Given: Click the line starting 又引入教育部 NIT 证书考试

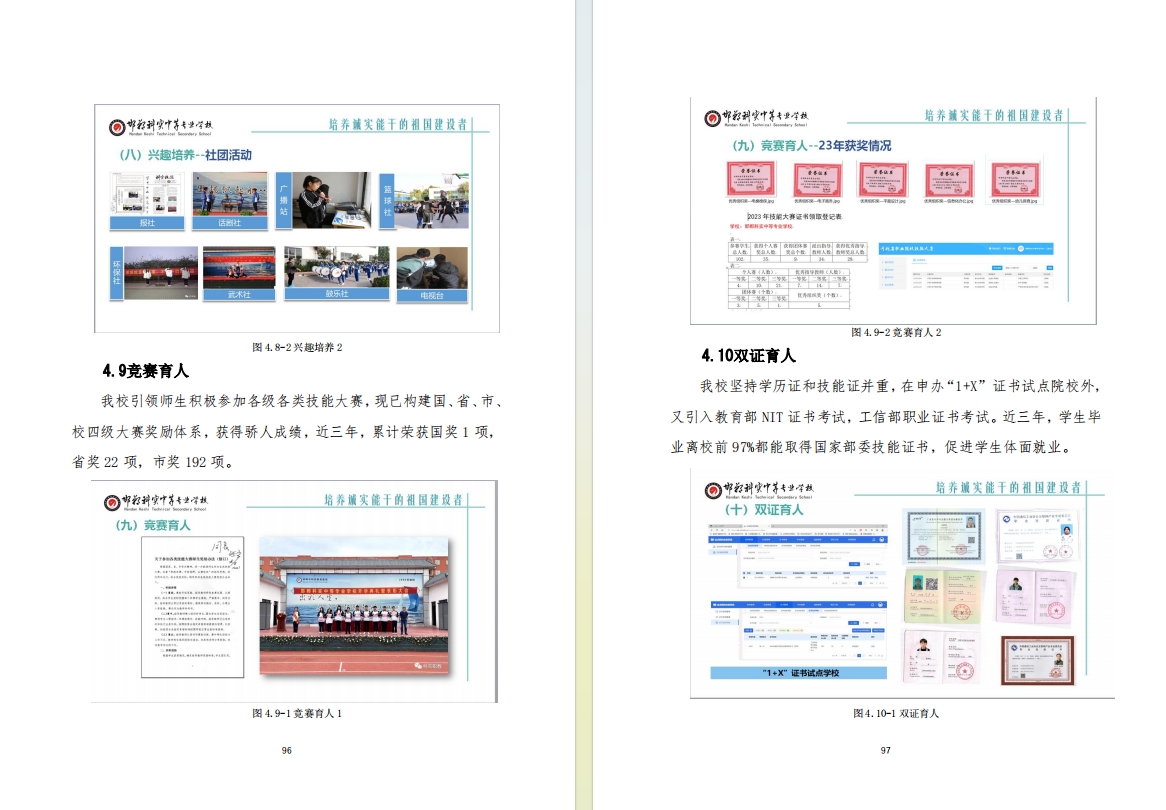Looking at the screenshot, I should [x=886, y=417].
